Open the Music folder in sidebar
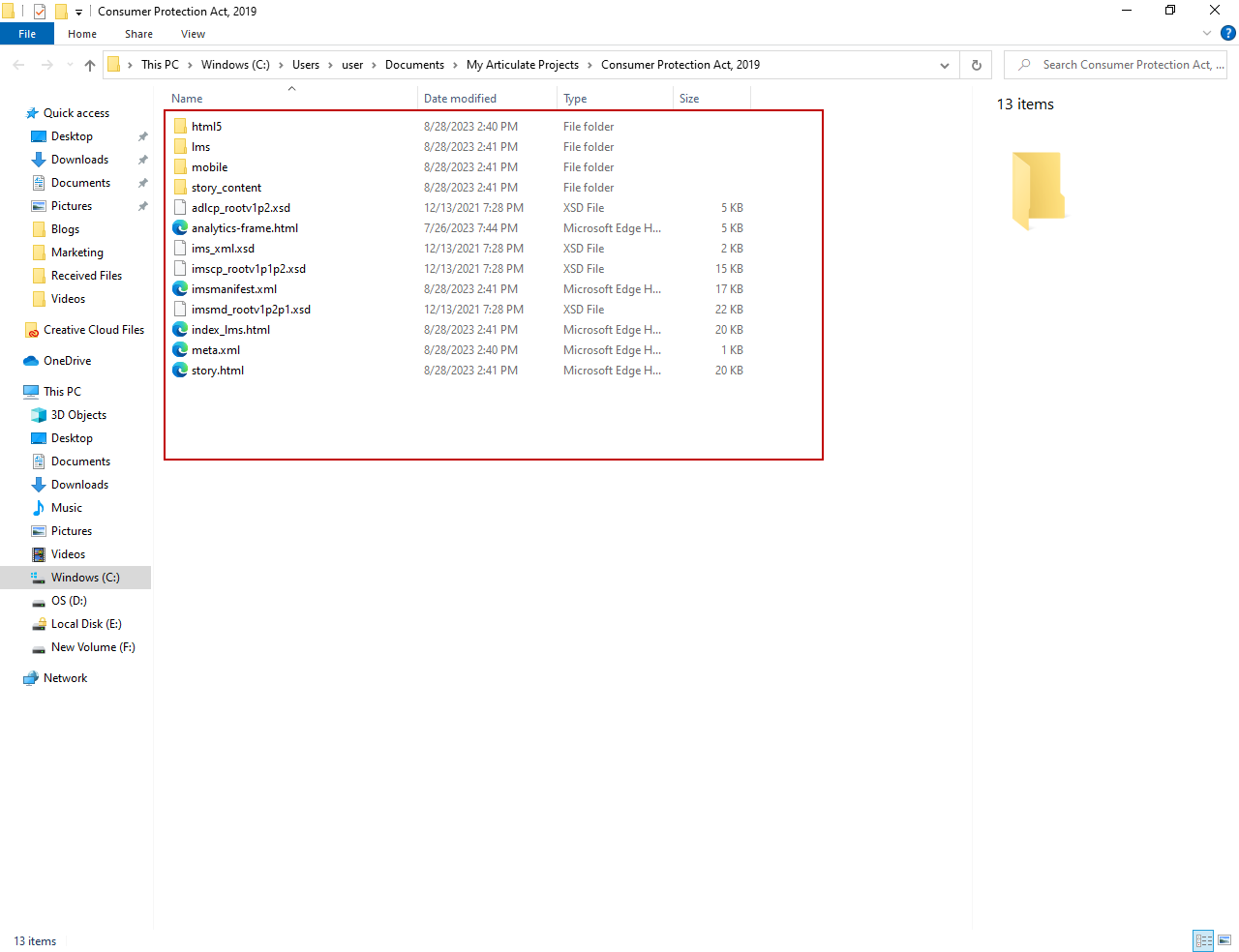 pos(66,508)
